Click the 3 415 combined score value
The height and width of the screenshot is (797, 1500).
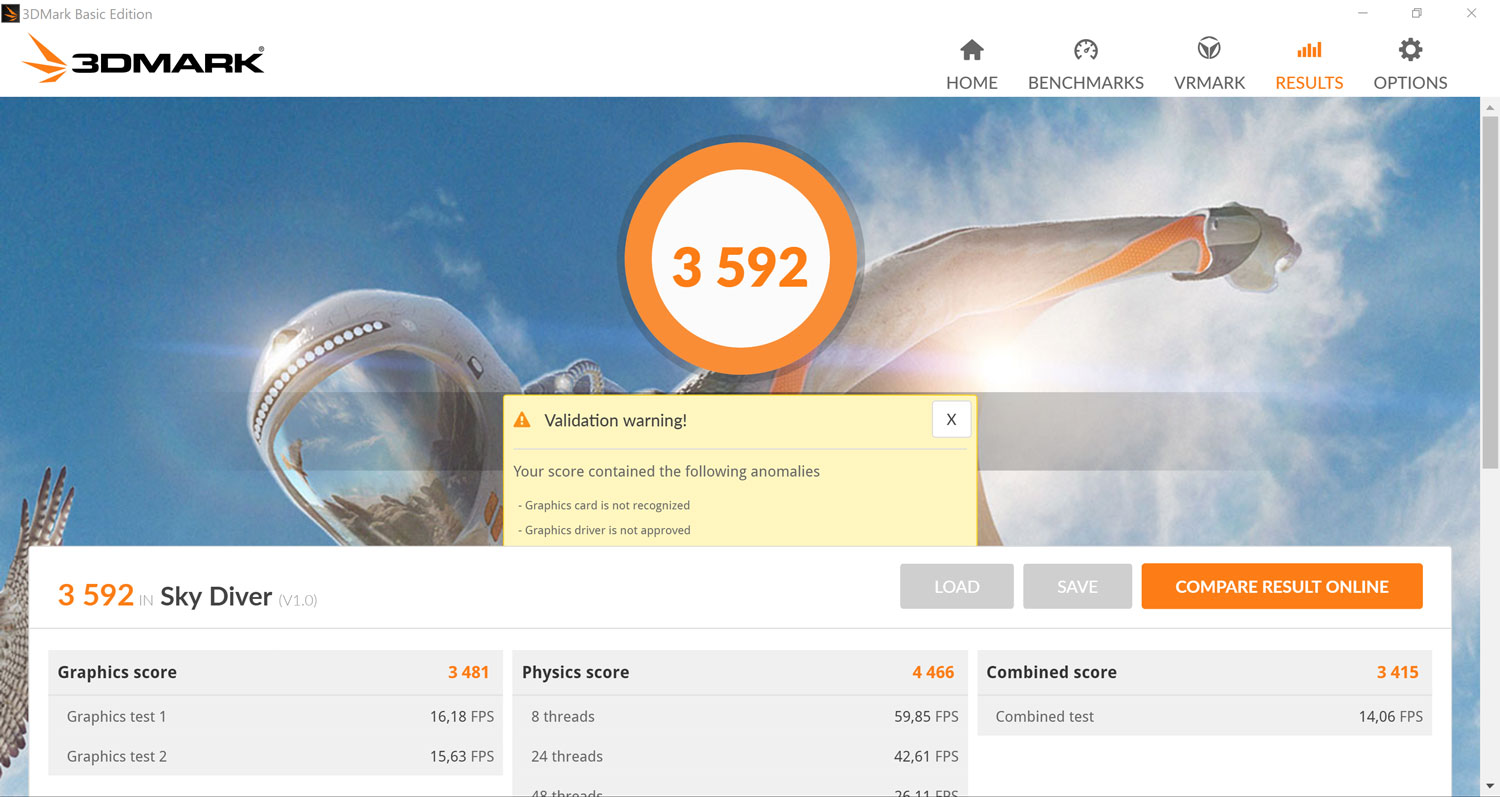coord(1398,672)
